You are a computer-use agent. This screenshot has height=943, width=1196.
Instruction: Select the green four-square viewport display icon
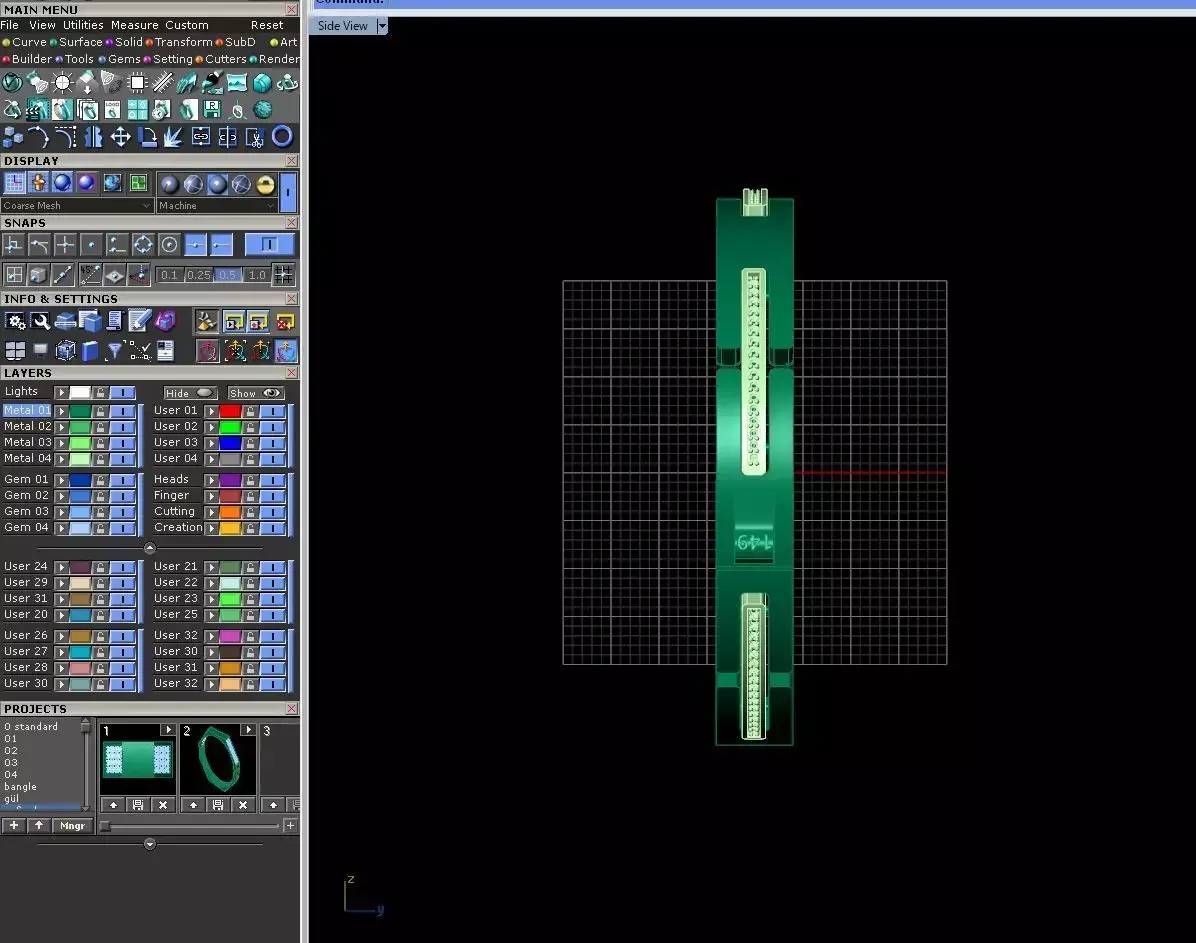(138, 183)
